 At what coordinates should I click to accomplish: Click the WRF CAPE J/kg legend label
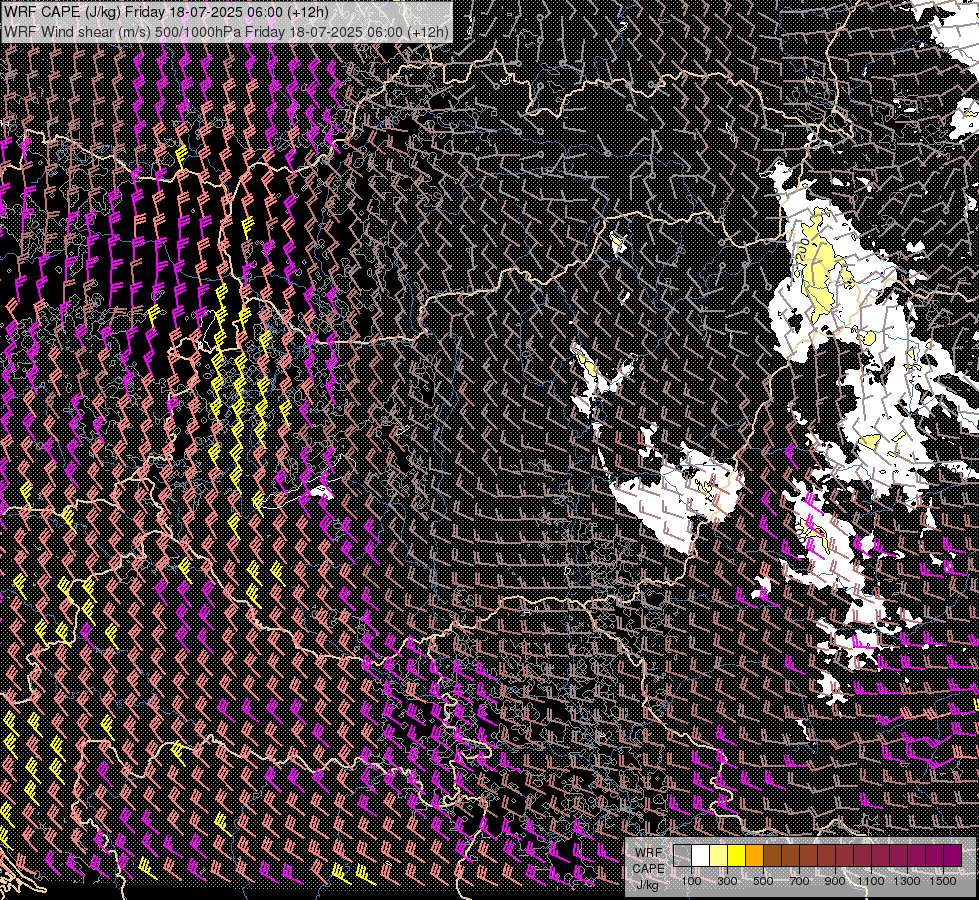649,869
